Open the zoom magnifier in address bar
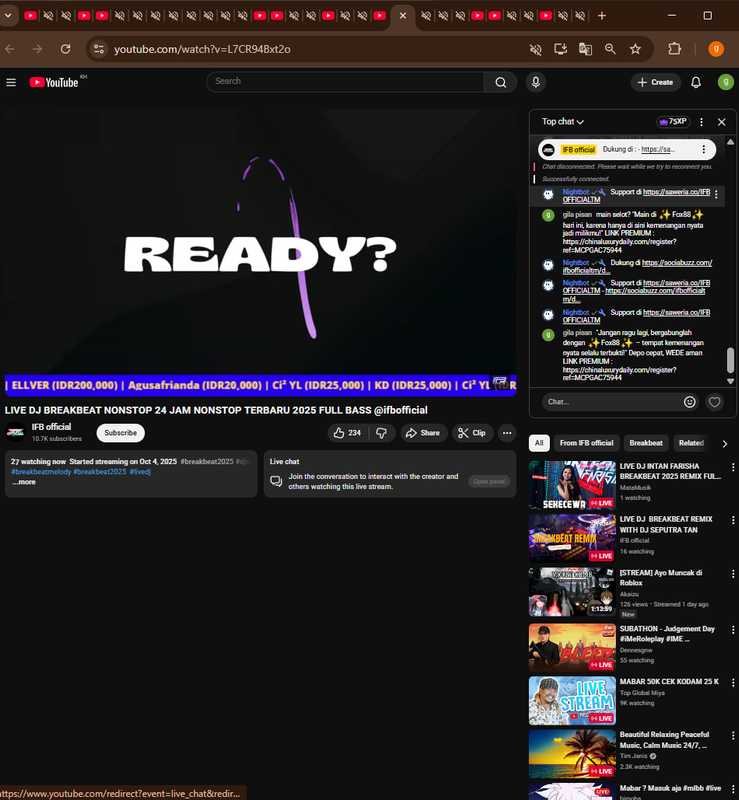The image size is (739, 800). [610, 49]
